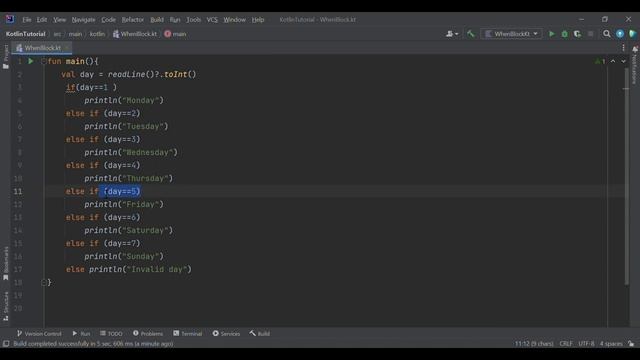Open the Structure tool window sidebar button
Viewport: 640px width, 360px height.
6,306
